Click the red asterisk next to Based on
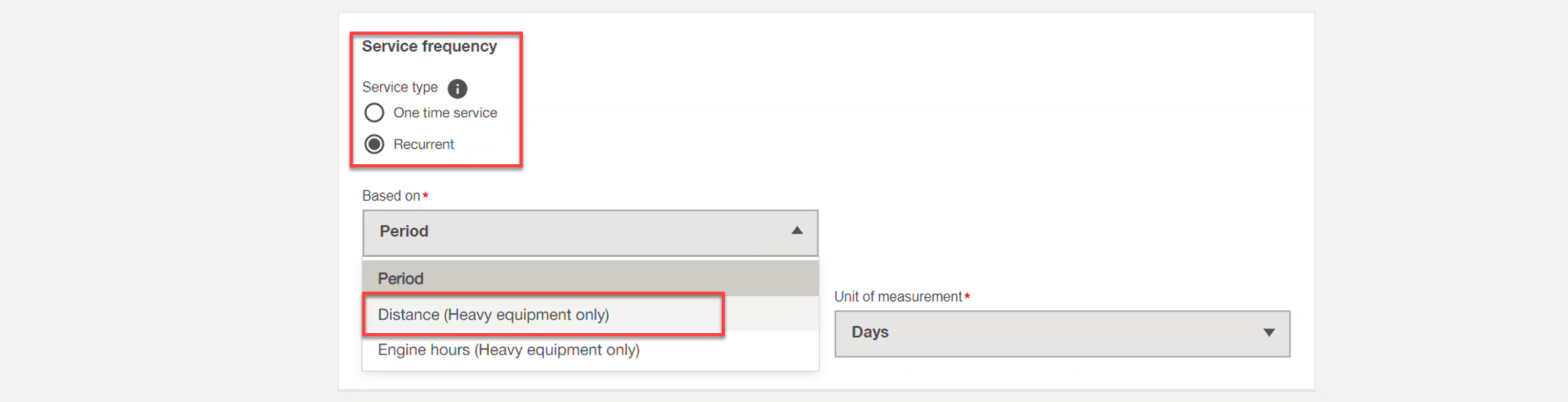This screenshot has width=1568, height=402. [425, 195]
